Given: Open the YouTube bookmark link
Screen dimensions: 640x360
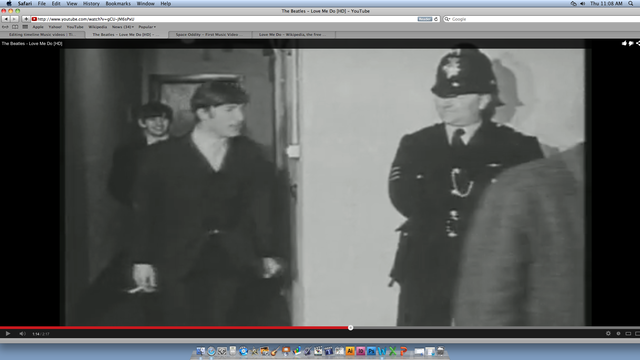Looking at the screenshot, I should tap(75, 27).
